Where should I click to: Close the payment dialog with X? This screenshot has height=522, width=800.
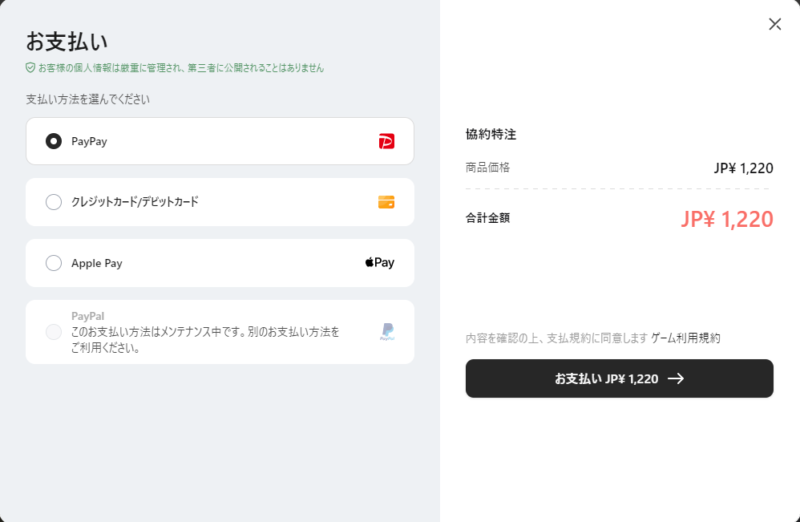point(775,24)
